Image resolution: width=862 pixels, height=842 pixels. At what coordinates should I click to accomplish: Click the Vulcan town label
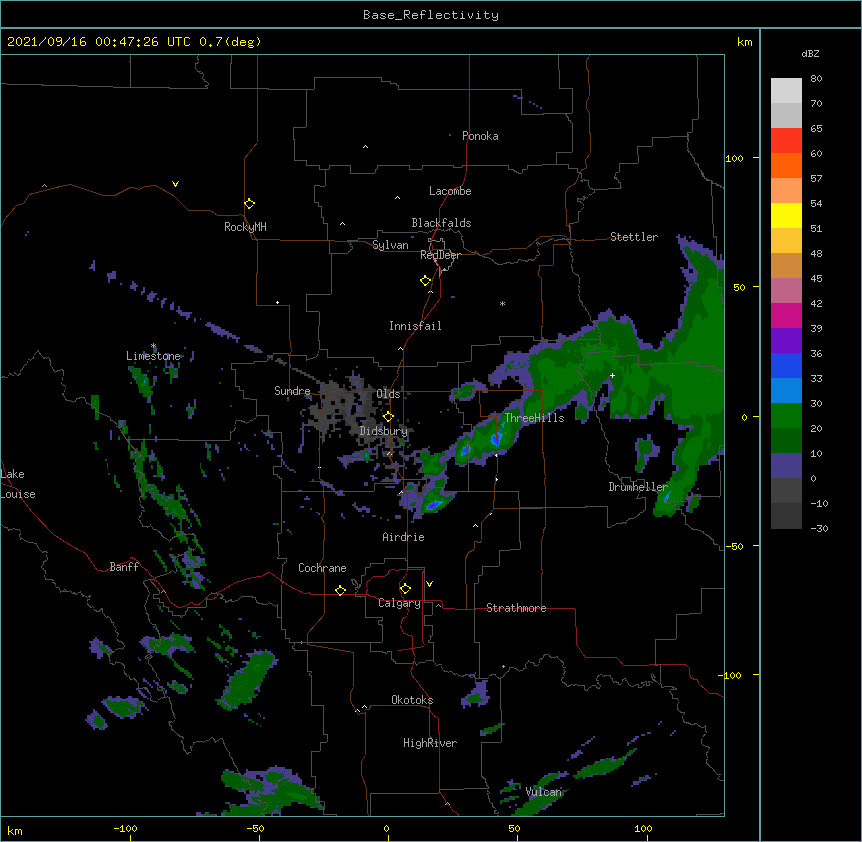(x=544, y=792)
